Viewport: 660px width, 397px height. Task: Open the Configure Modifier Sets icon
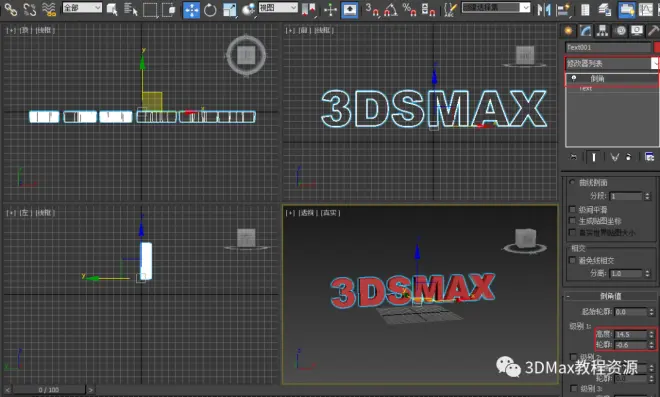tap(649, 157)
